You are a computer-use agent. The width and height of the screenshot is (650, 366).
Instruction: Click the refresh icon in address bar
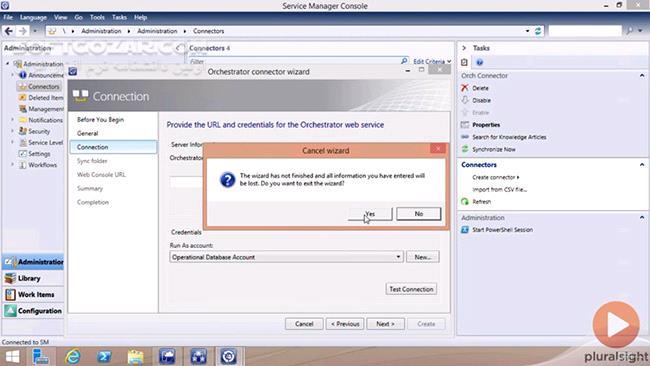tap(538, 31)
